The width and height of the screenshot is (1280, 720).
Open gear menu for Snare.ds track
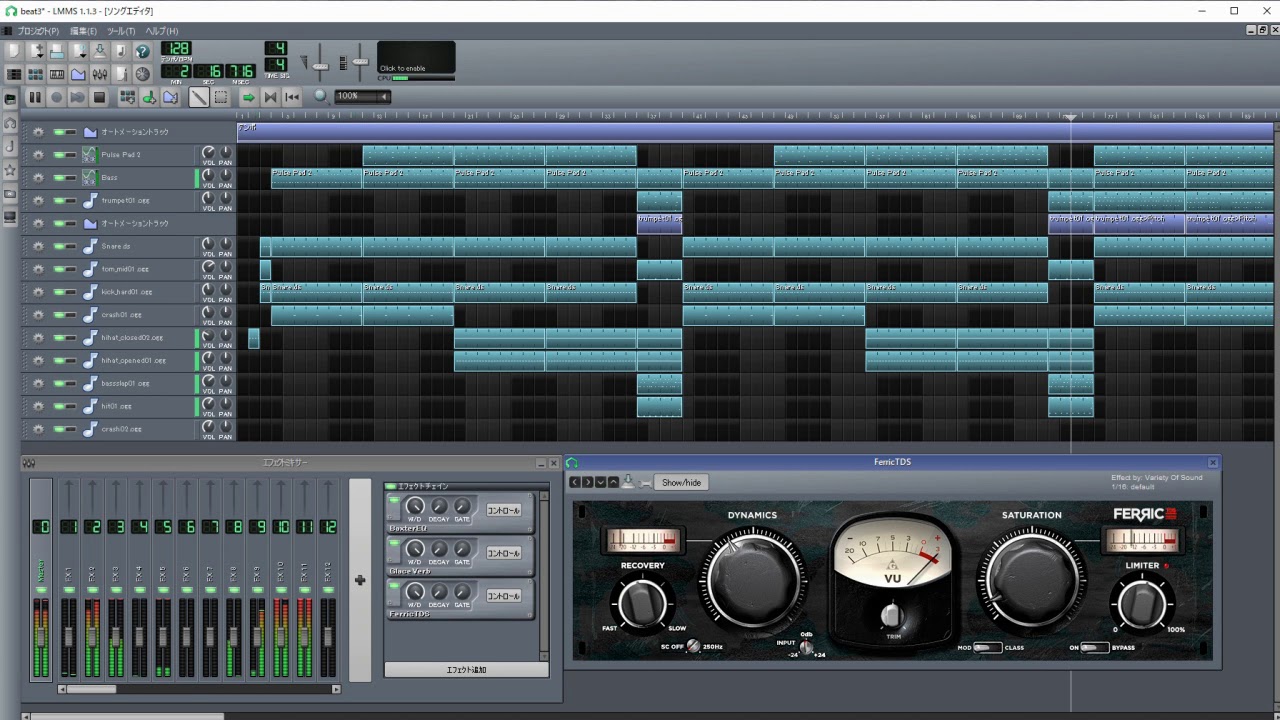coord(38,246)
